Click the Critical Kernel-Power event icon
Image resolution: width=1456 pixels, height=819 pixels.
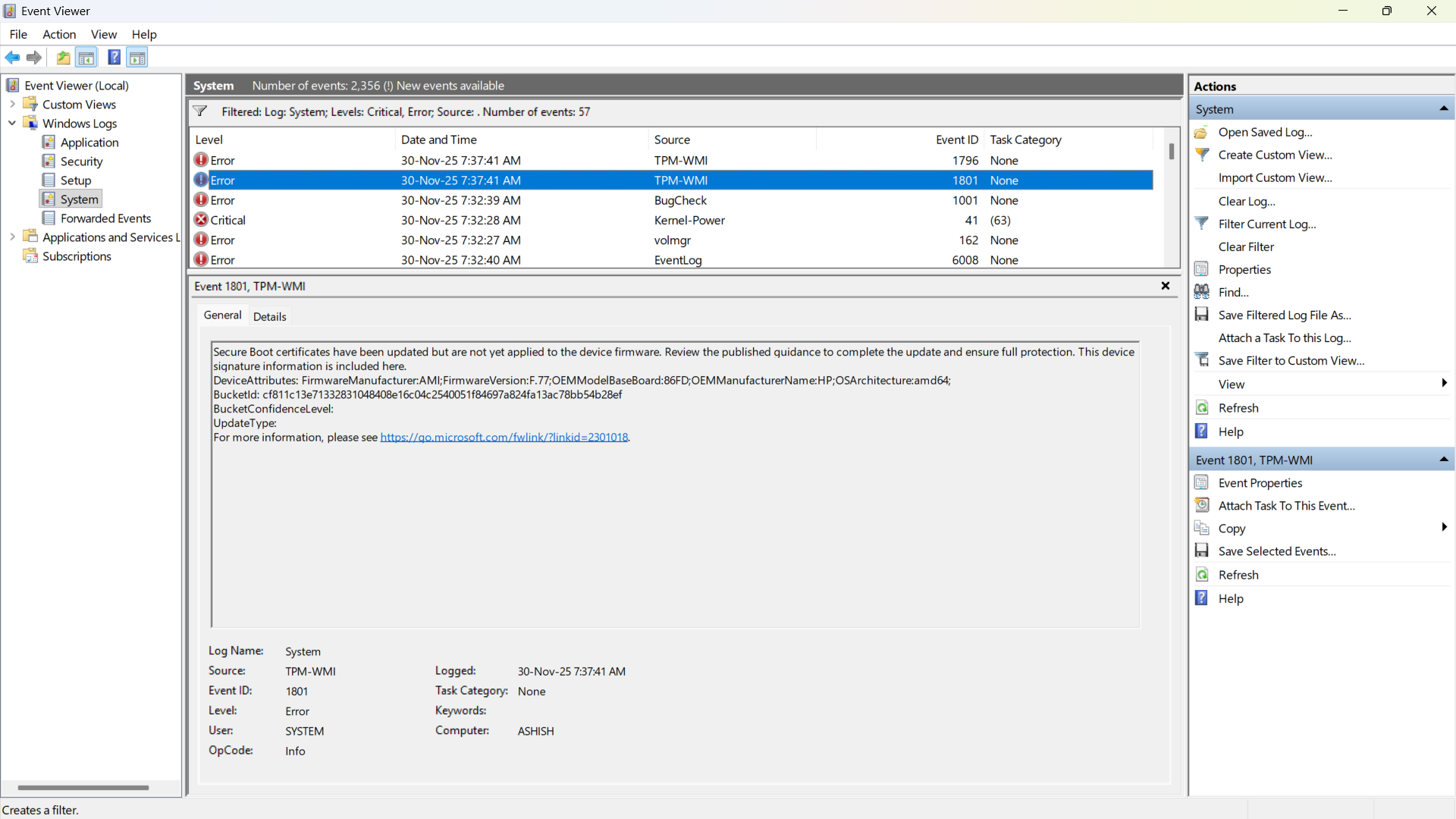click(x=201, y=220)
